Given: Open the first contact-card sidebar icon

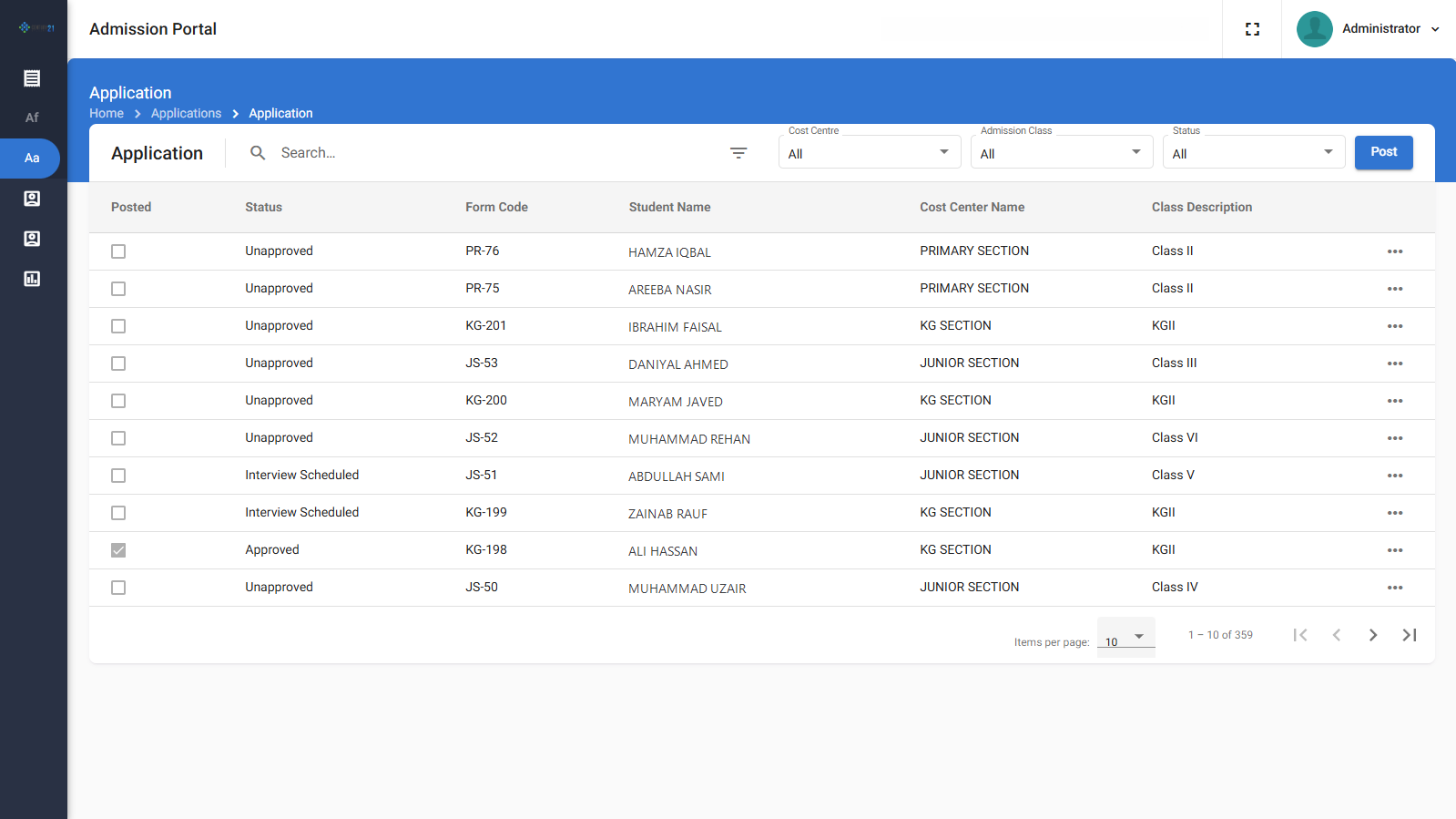Looking at the screenshot, I should point(32,199).
